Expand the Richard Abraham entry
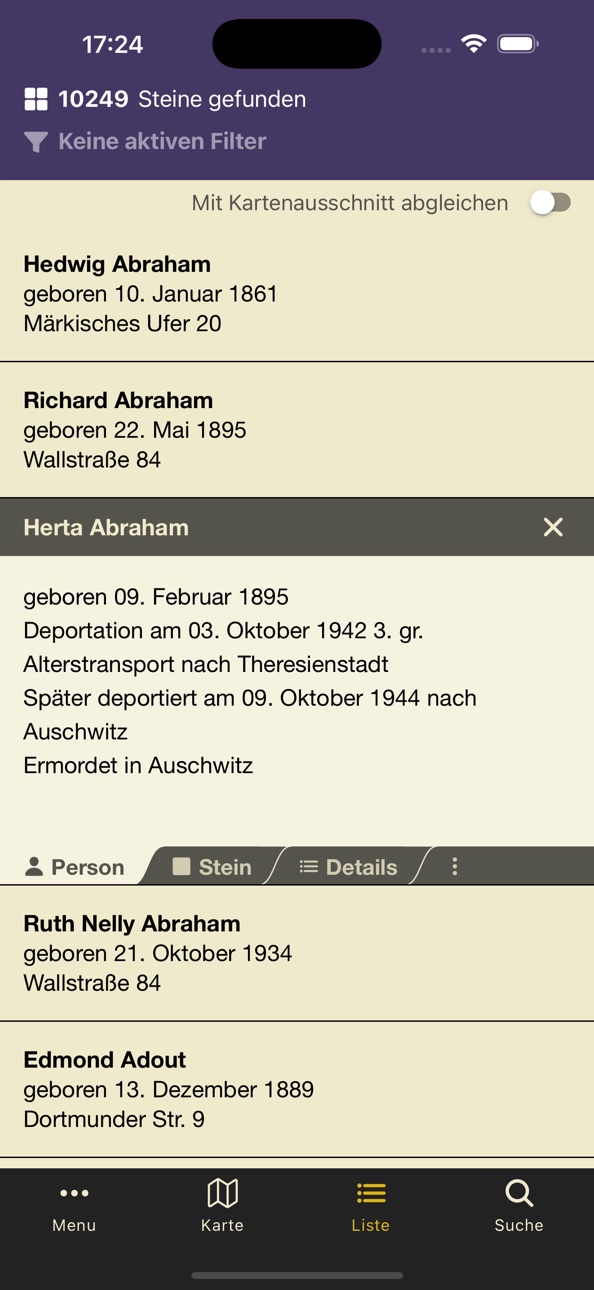594x1290 pixels. (x=297, y=430)
